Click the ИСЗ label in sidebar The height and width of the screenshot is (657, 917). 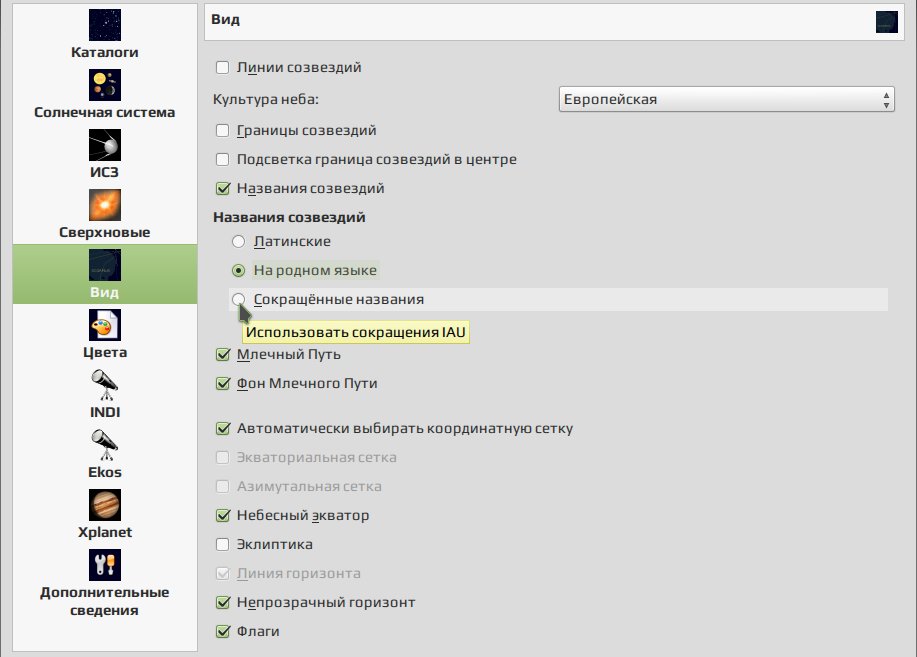click(x=105, y=172)
